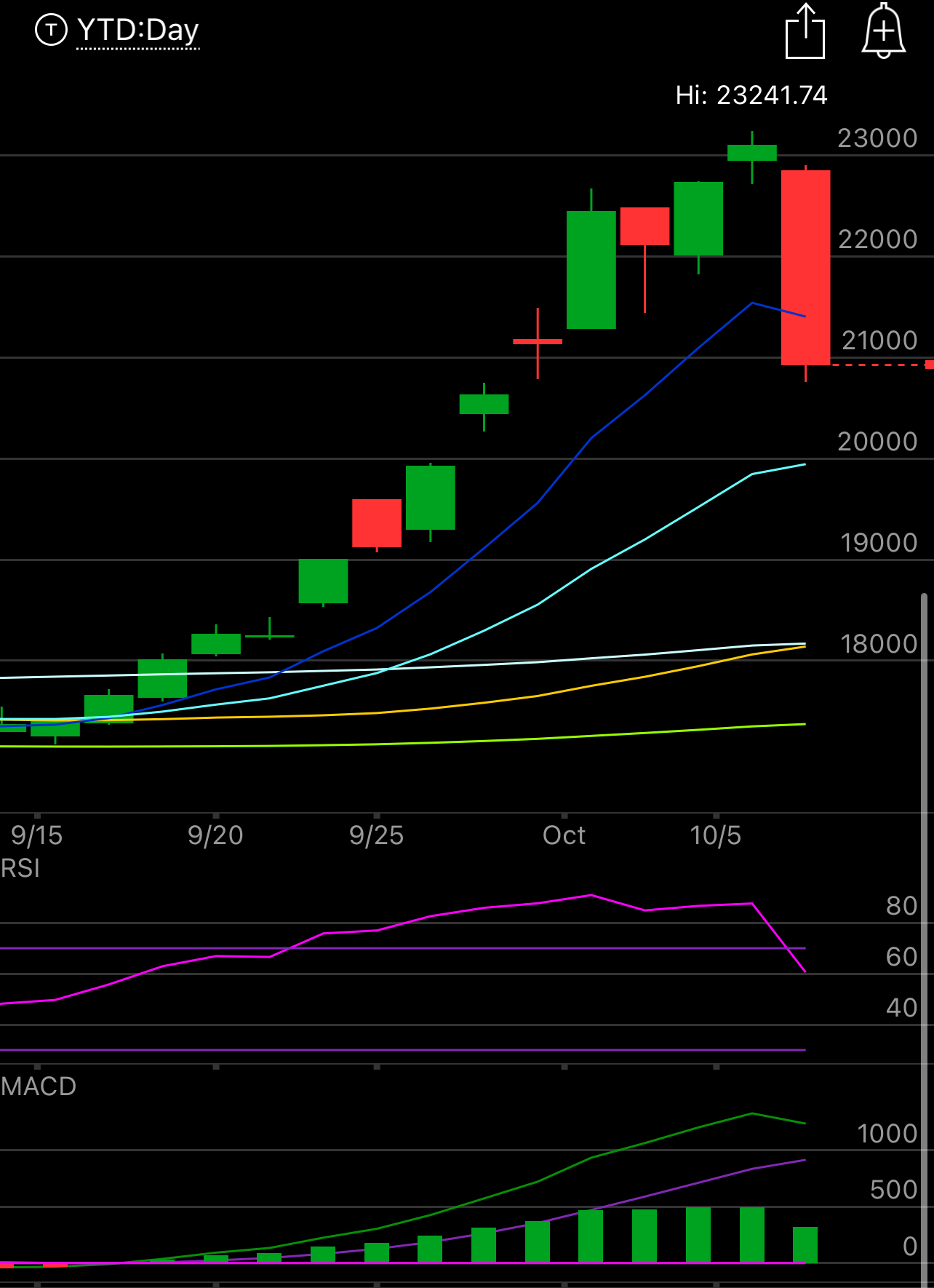Image resolution: width=934 pixels, height=1288 pixels.
Task: Select the last MACD histogram bar
Action: [x=805, y=1244]
